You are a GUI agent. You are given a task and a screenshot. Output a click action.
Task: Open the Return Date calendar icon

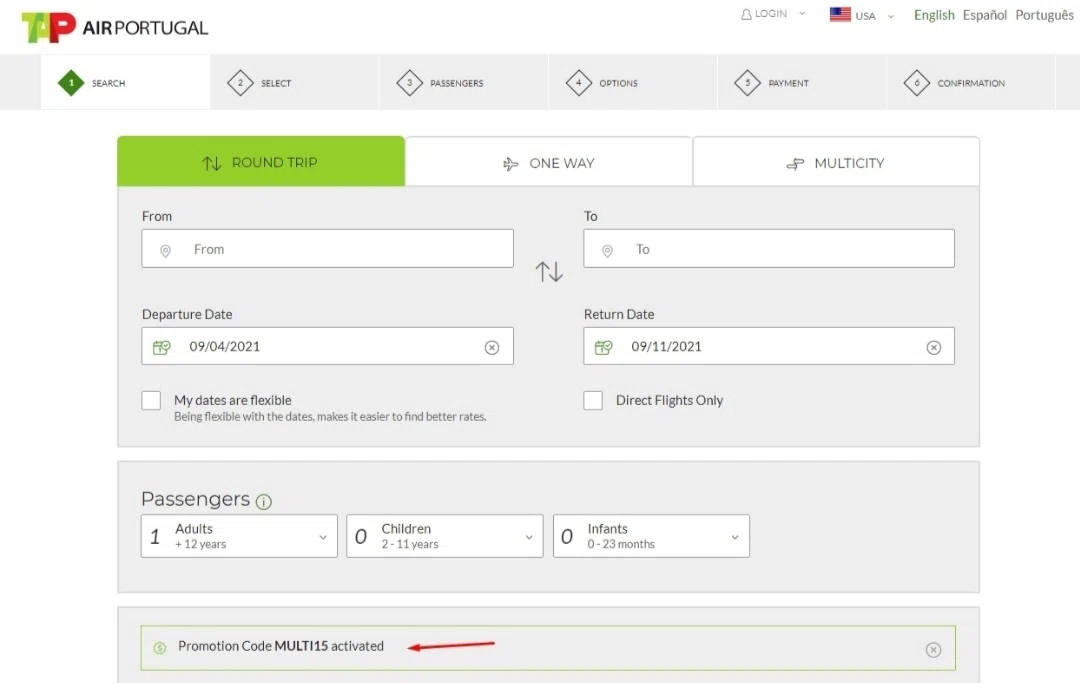[603, 347]
